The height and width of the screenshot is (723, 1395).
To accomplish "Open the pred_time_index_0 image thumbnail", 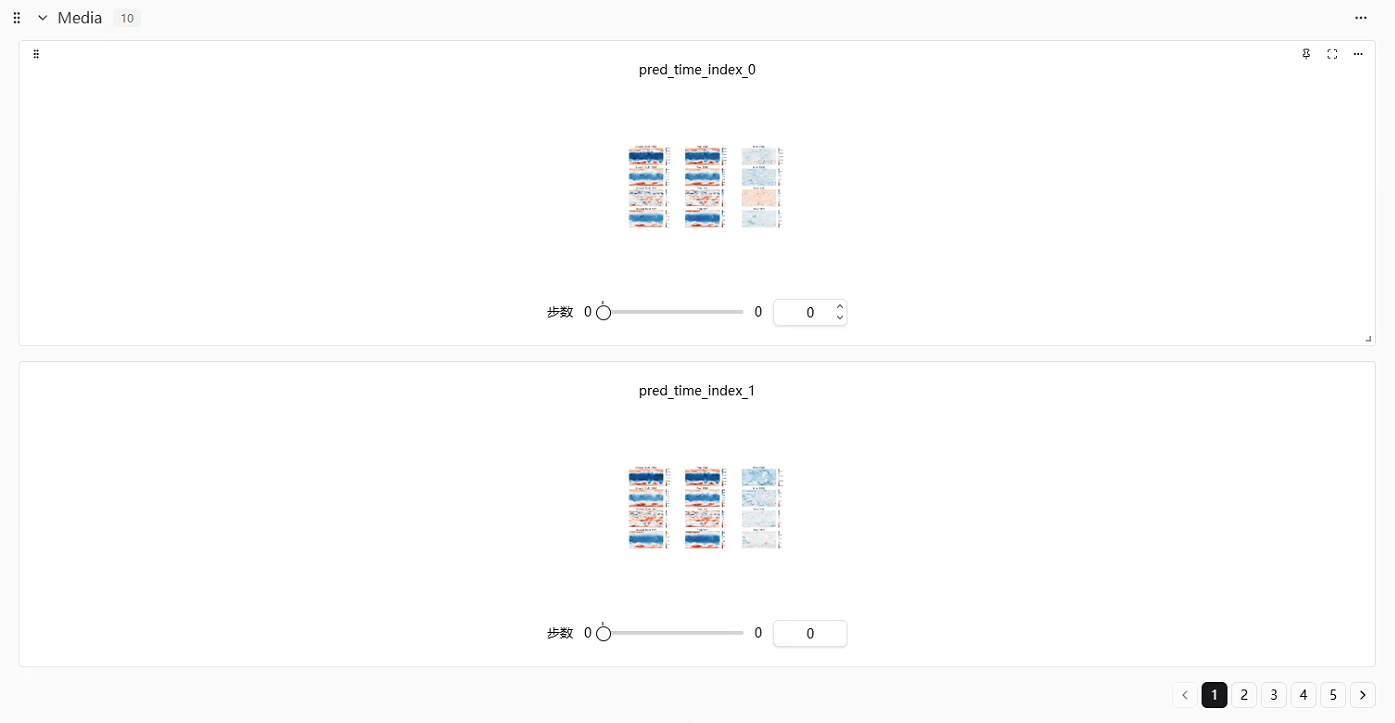I will 705,187.
